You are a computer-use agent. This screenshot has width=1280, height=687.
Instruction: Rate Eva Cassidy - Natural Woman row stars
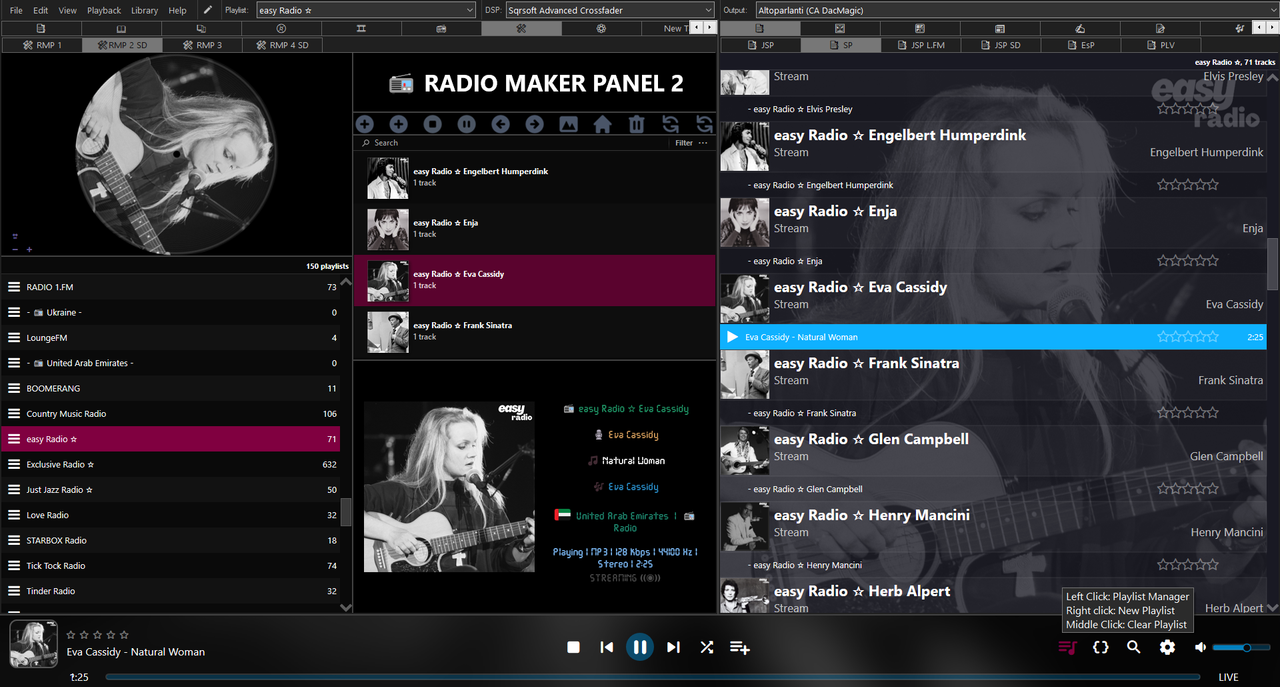pos(1188,337)
